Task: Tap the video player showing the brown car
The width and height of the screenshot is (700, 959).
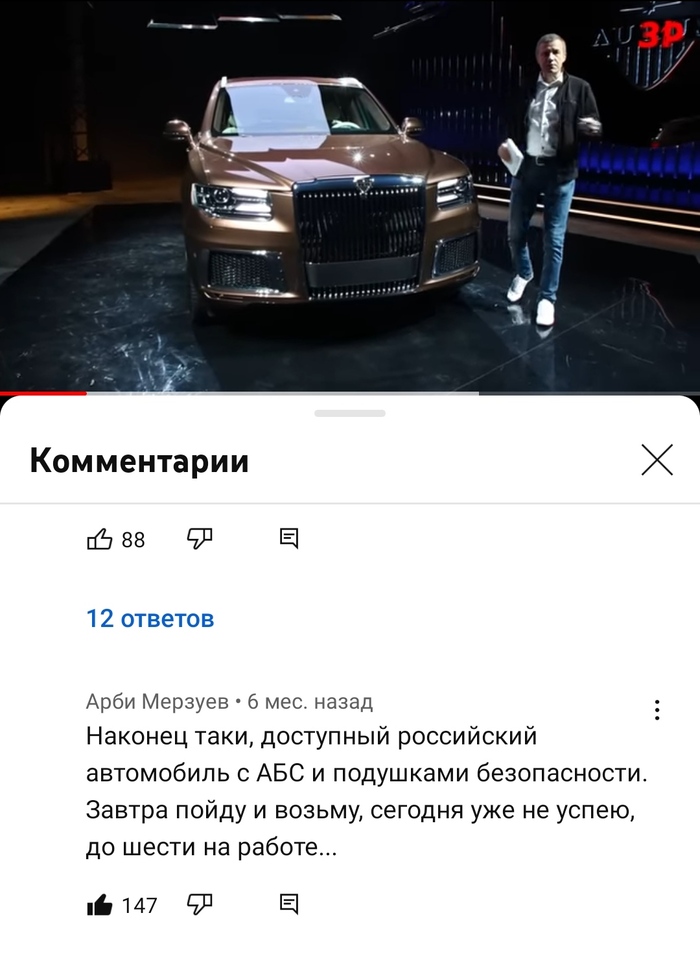Action: pyautogui.click(x=350, y=196)
